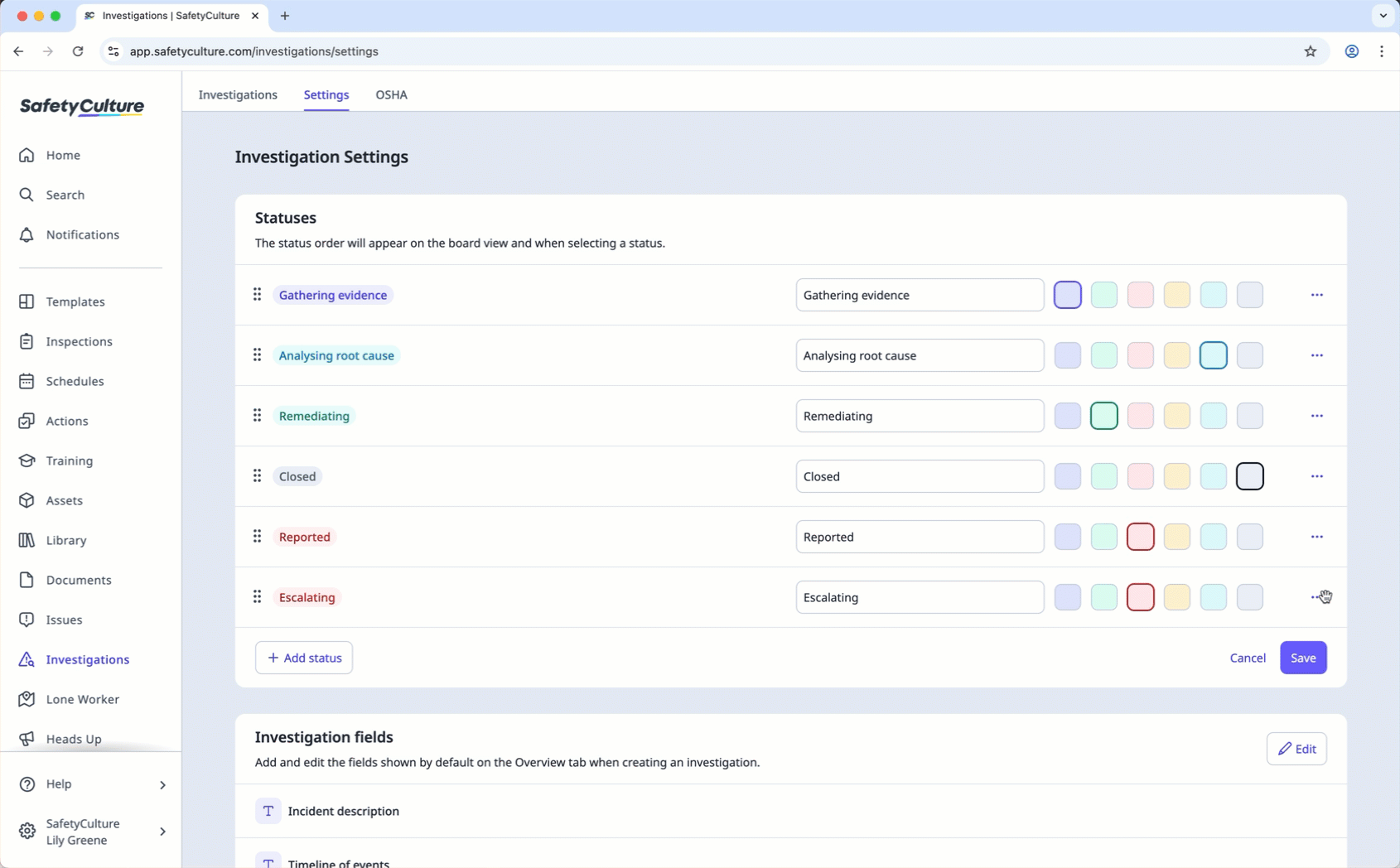Edit the Gathering evidence name field
The height and width of the screenshot is (868, 1400).
pos(920,295)
